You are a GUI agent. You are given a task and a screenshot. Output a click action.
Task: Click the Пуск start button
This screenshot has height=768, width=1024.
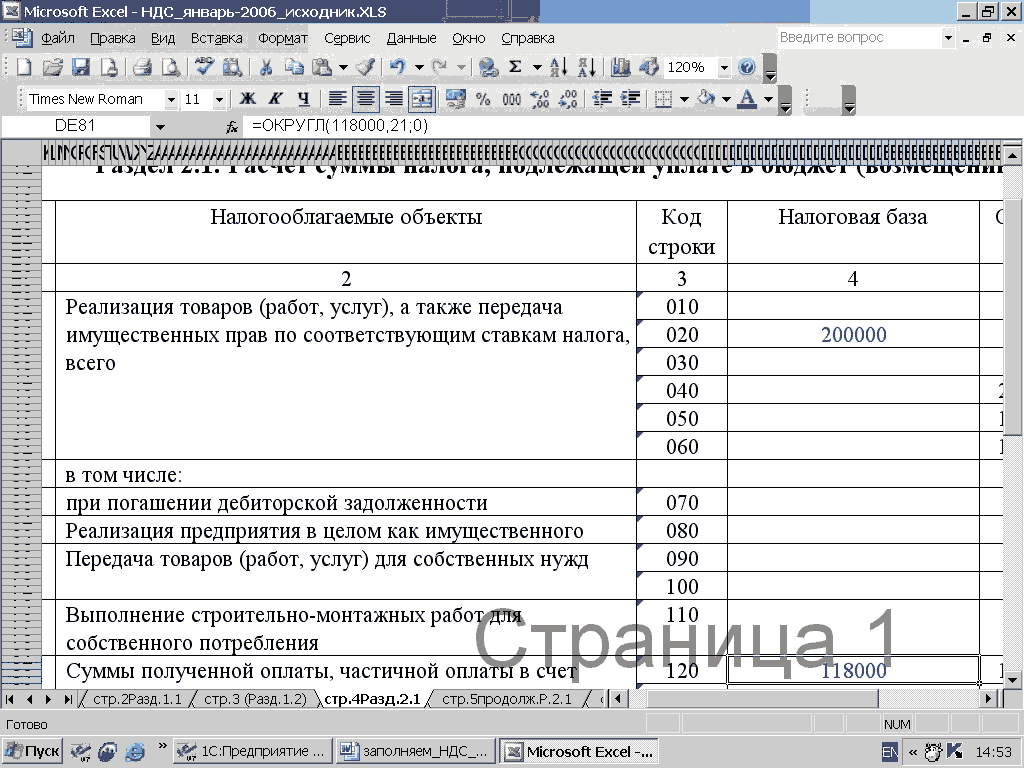(32, 751)
